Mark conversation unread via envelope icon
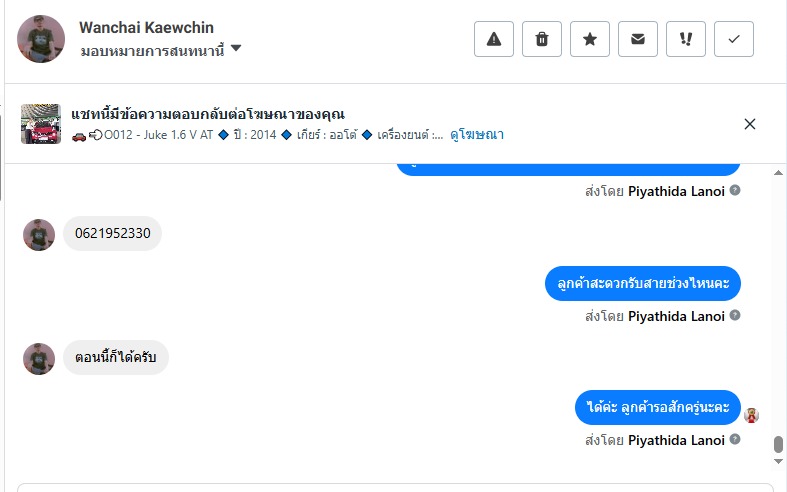 (638, 39)
